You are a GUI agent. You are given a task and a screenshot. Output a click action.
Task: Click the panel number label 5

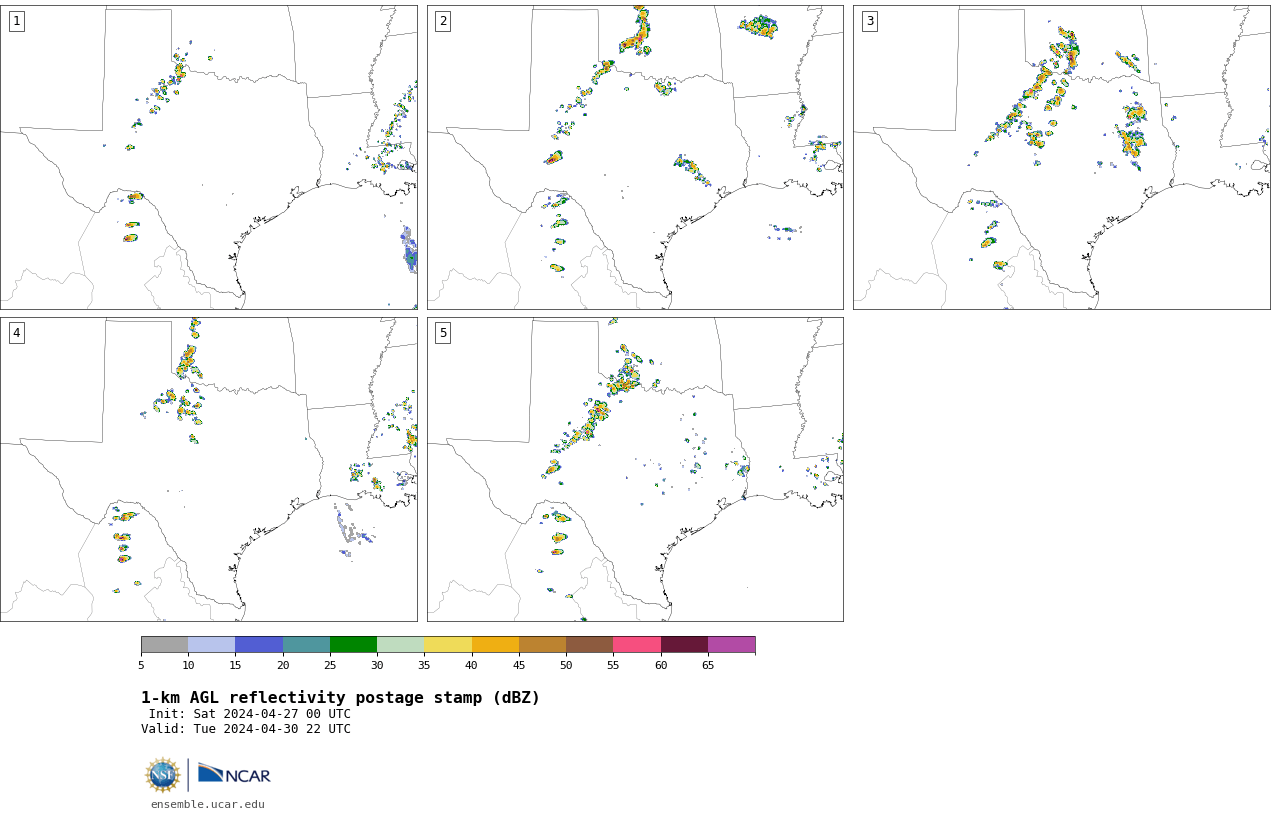point(443,333)
